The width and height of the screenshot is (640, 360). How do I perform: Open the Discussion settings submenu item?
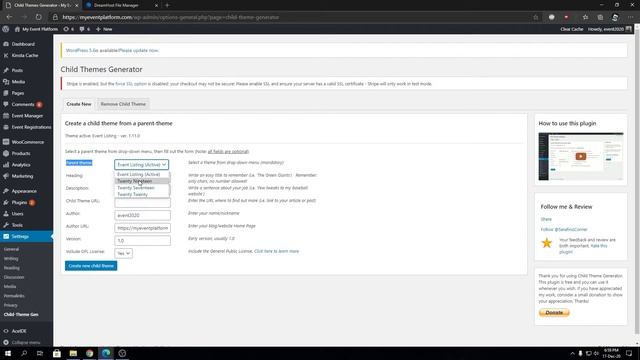[14, 277]
